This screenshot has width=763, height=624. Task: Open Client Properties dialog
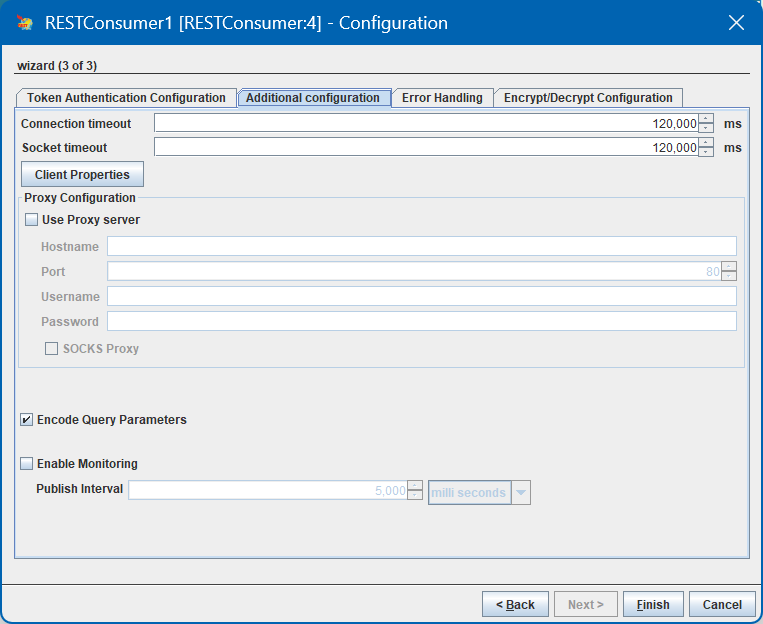82,174
